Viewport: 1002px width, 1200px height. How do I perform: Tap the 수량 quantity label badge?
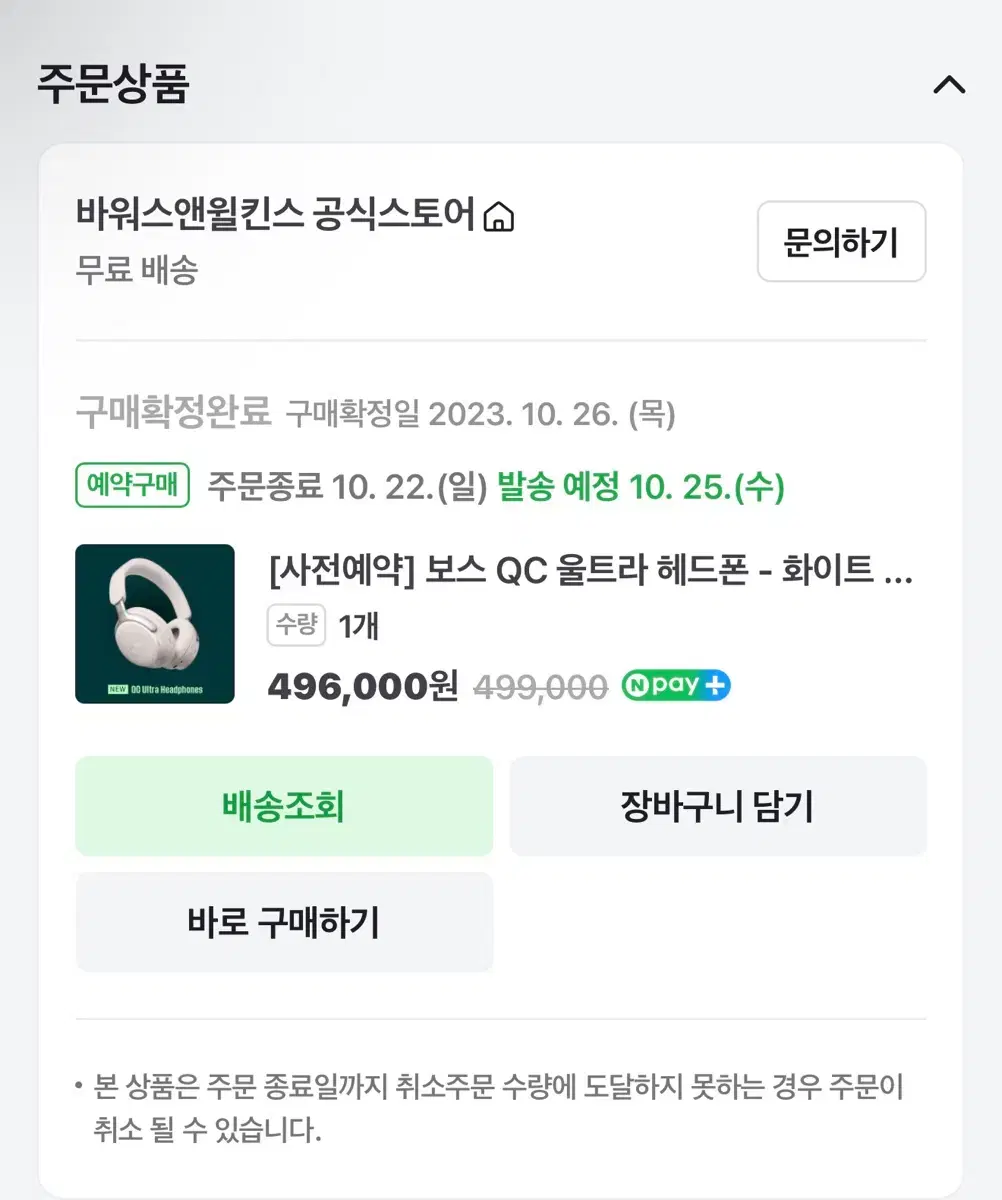click(297, 626)
